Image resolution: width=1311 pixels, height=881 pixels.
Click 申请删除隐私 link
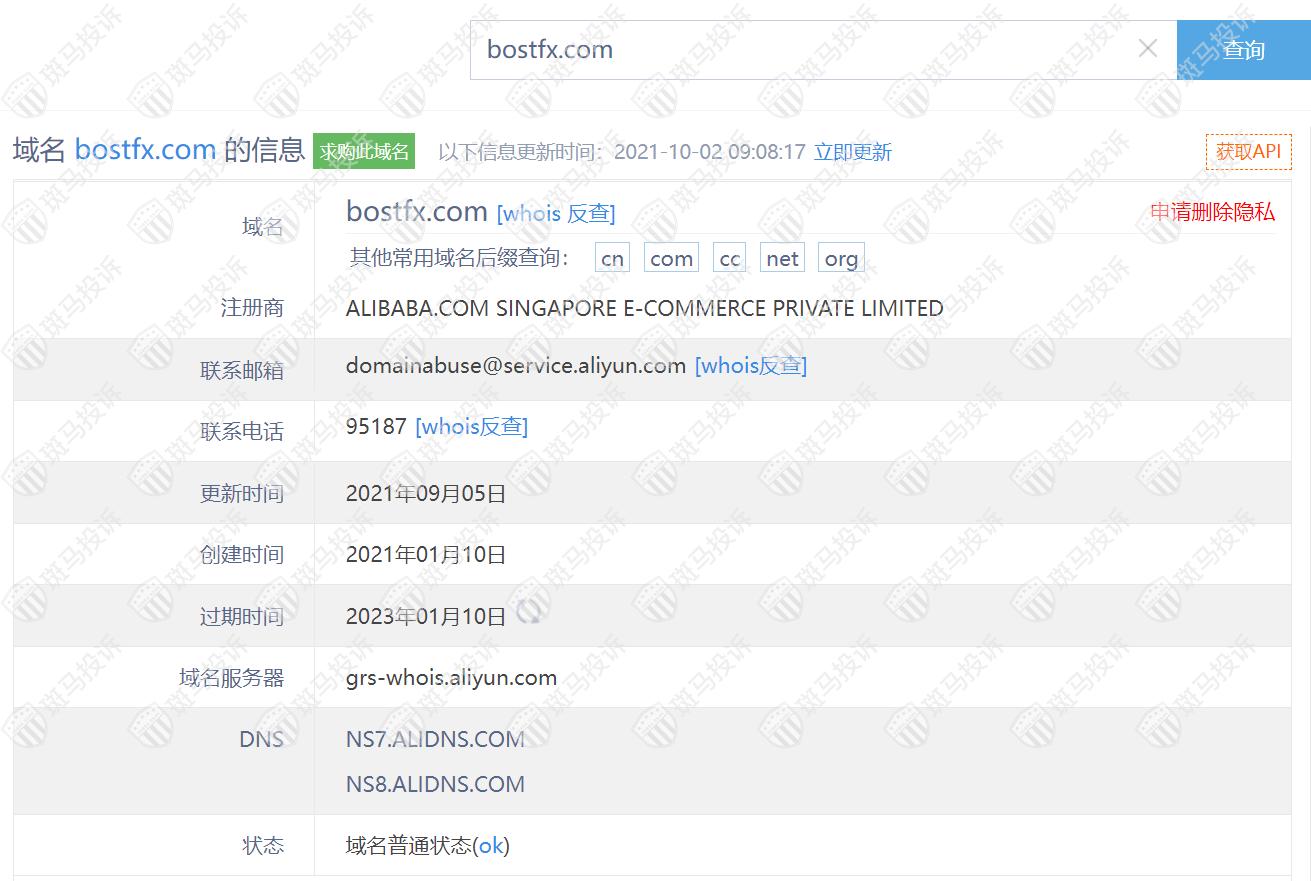tap(1212, 212)
